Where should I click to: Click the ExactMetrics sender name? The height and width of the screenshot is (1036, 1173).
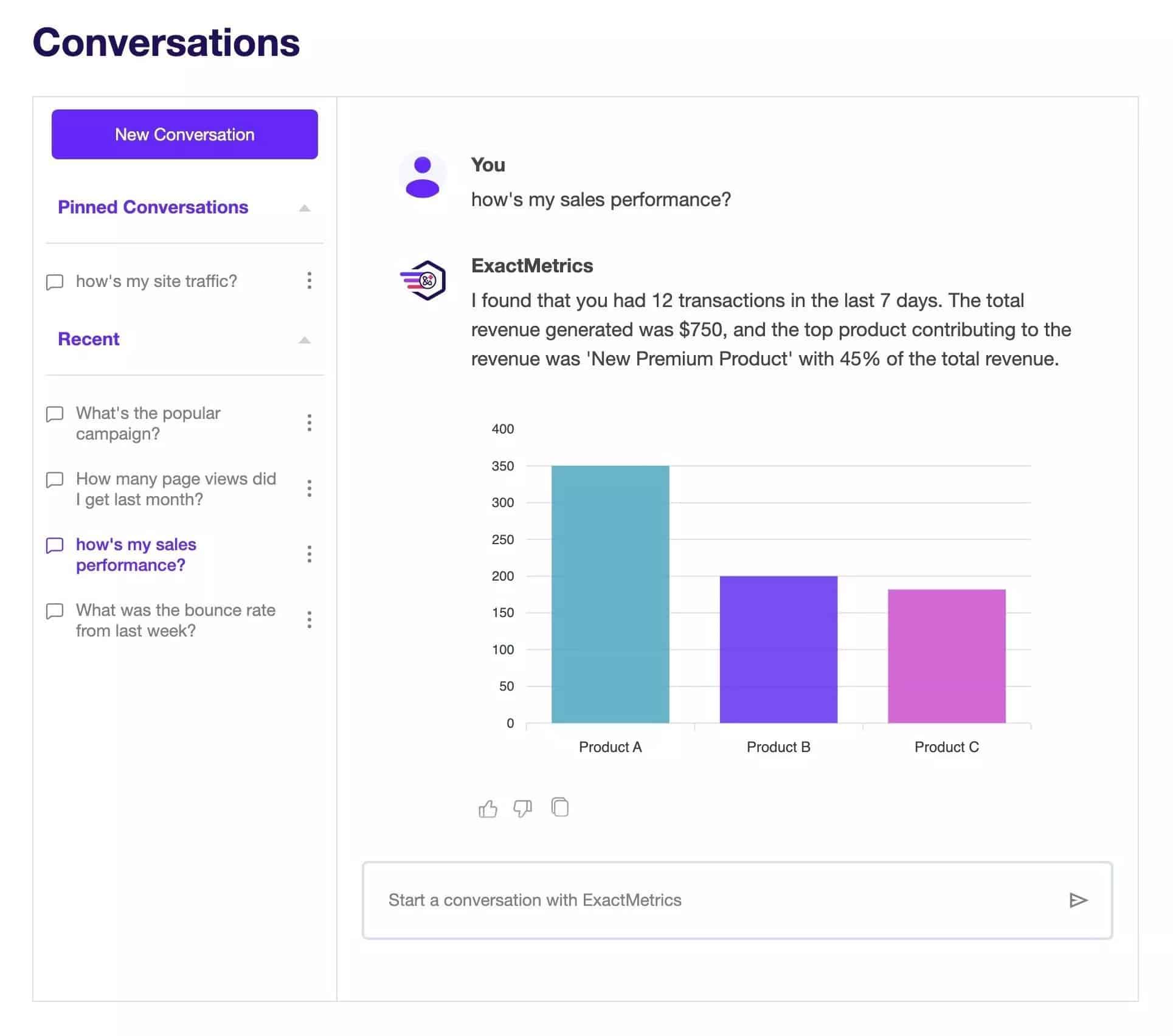(532, 266)
